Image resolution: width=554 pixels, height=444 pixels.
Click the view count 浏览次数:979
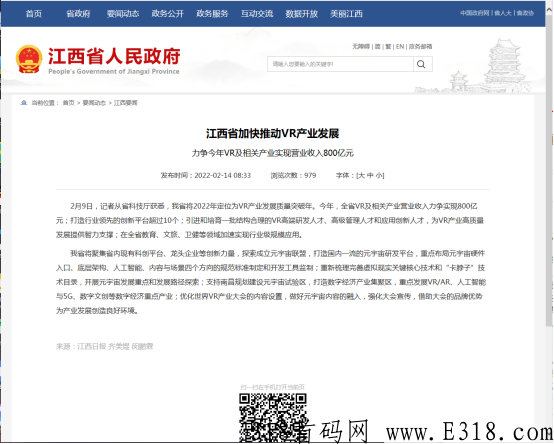tap(293, 175)
